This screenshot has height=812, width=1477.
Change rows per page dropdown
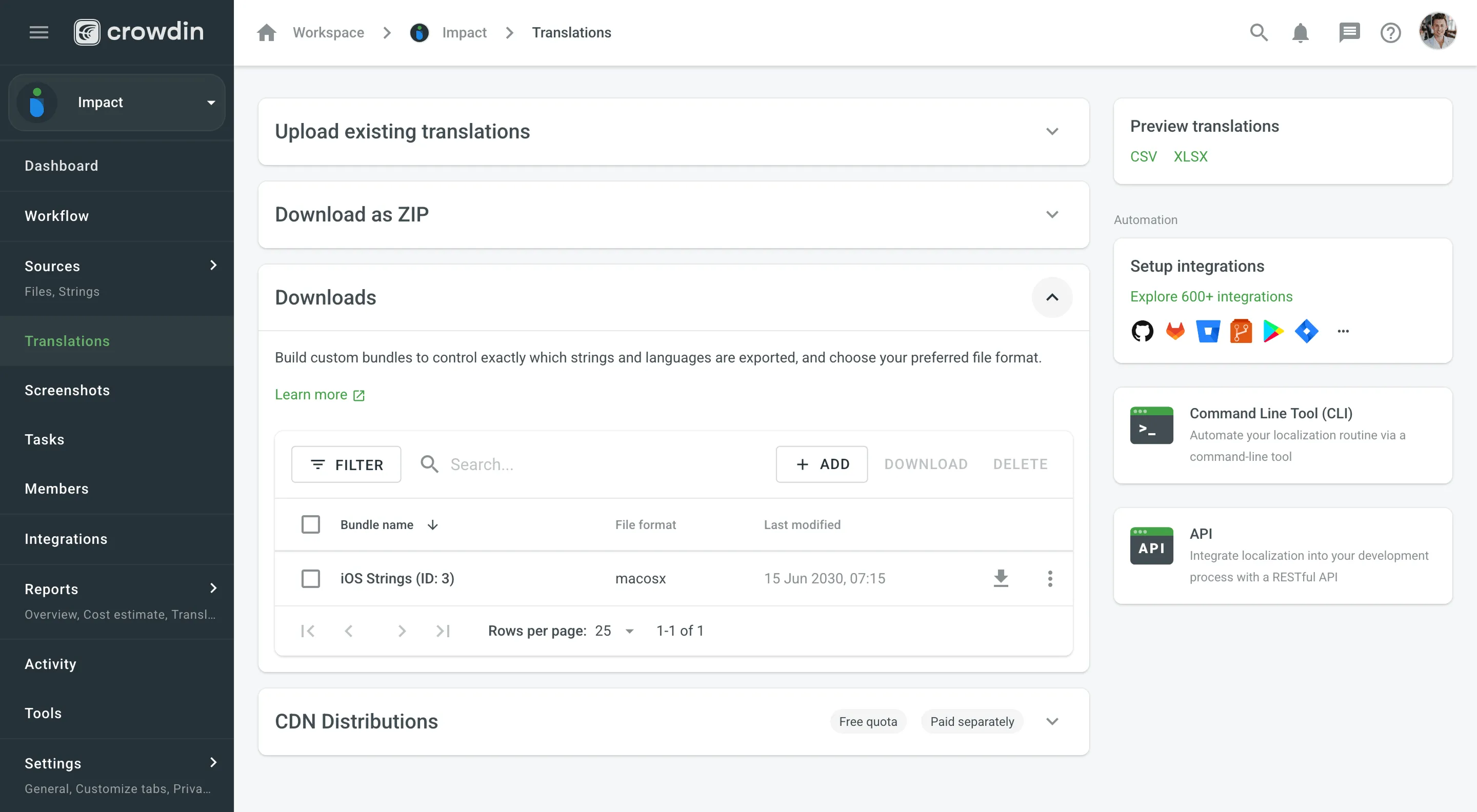[x=614, y=631]
